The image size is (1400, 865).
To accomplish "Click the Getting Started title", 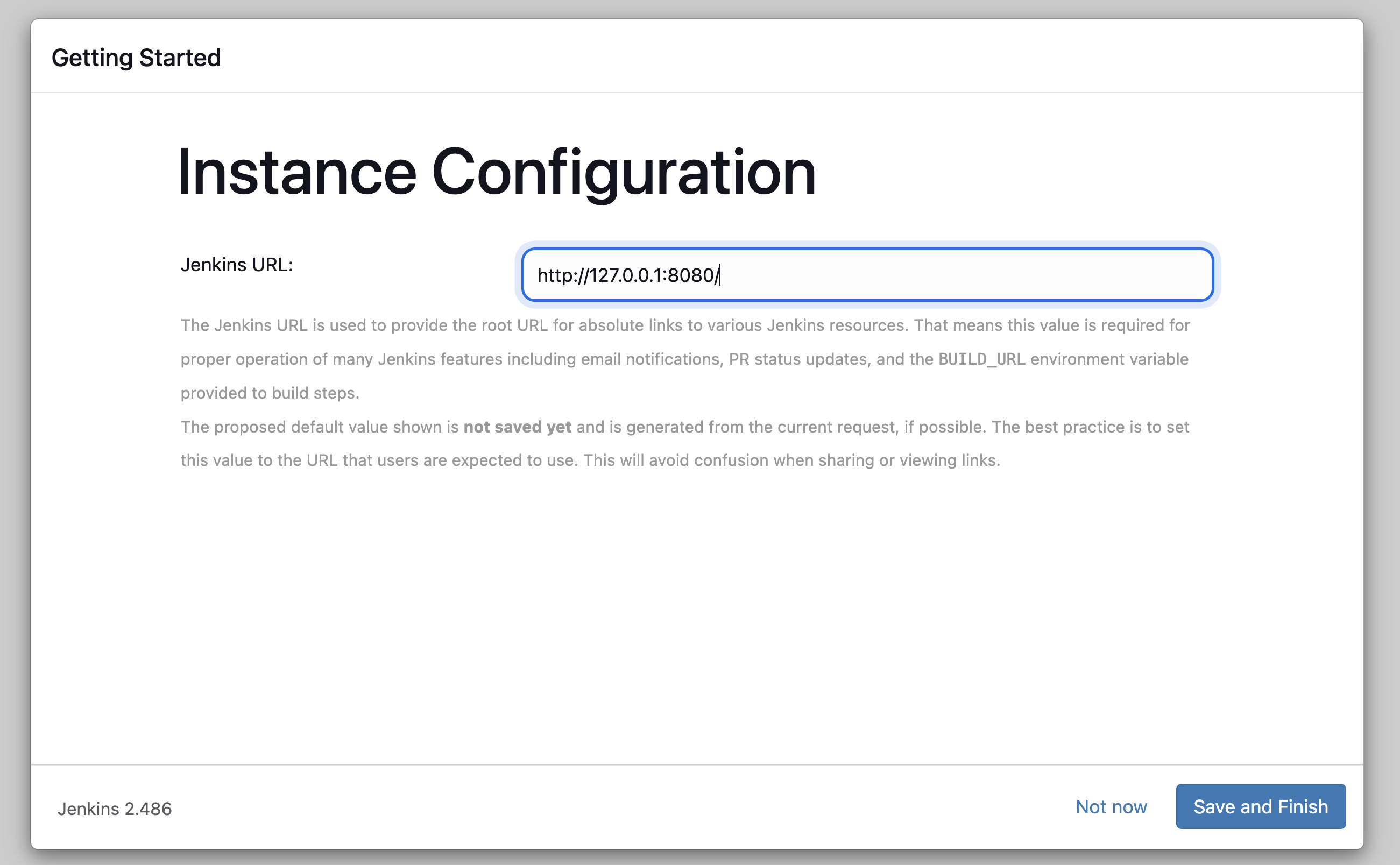I will point(136,58).
